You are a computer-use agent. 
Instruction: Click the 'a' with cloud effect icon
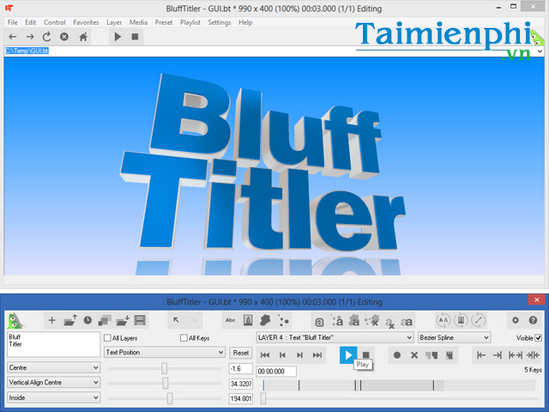[x=354, y=321]
